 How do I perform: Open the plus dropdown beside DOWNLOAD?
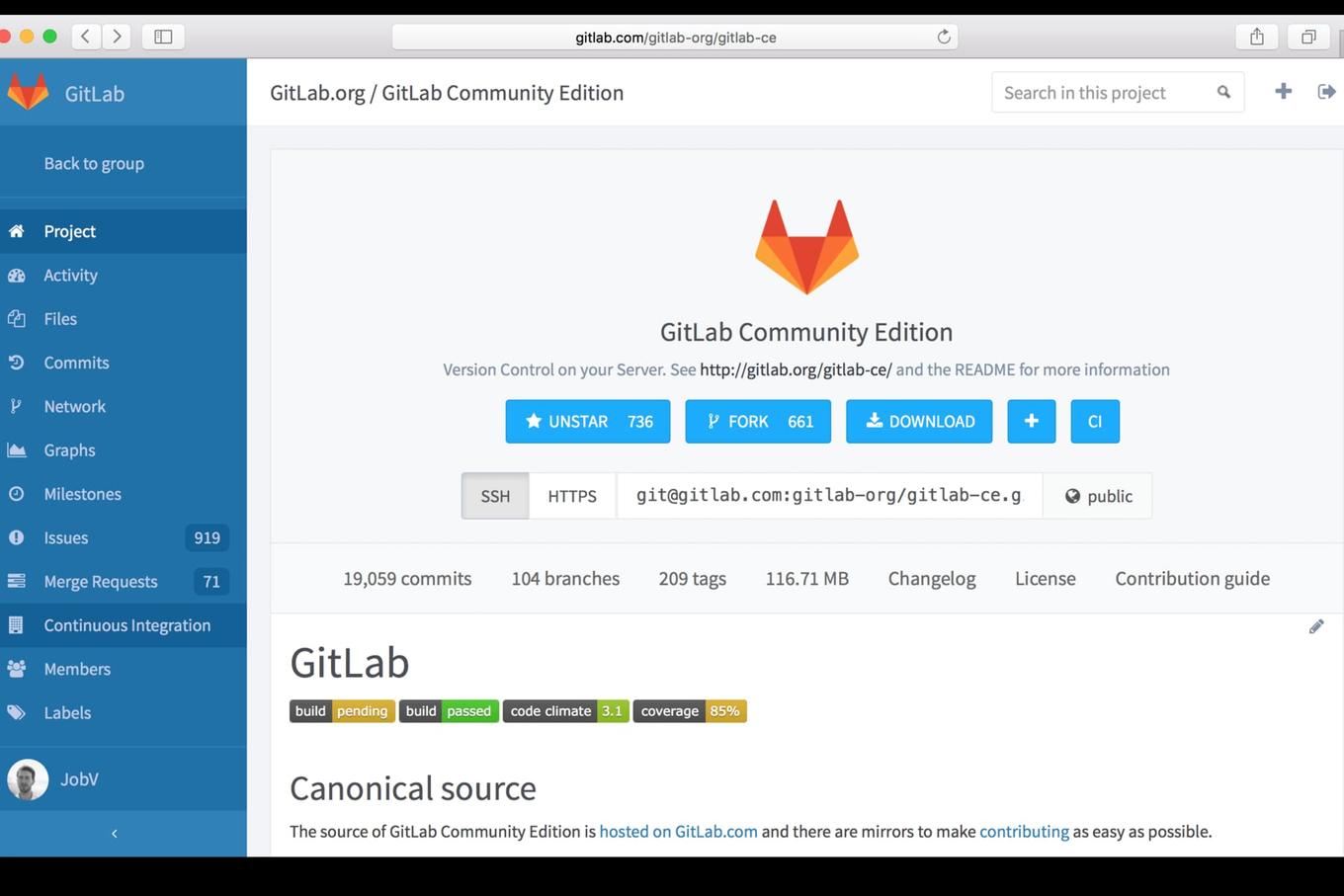(1032, 421)
